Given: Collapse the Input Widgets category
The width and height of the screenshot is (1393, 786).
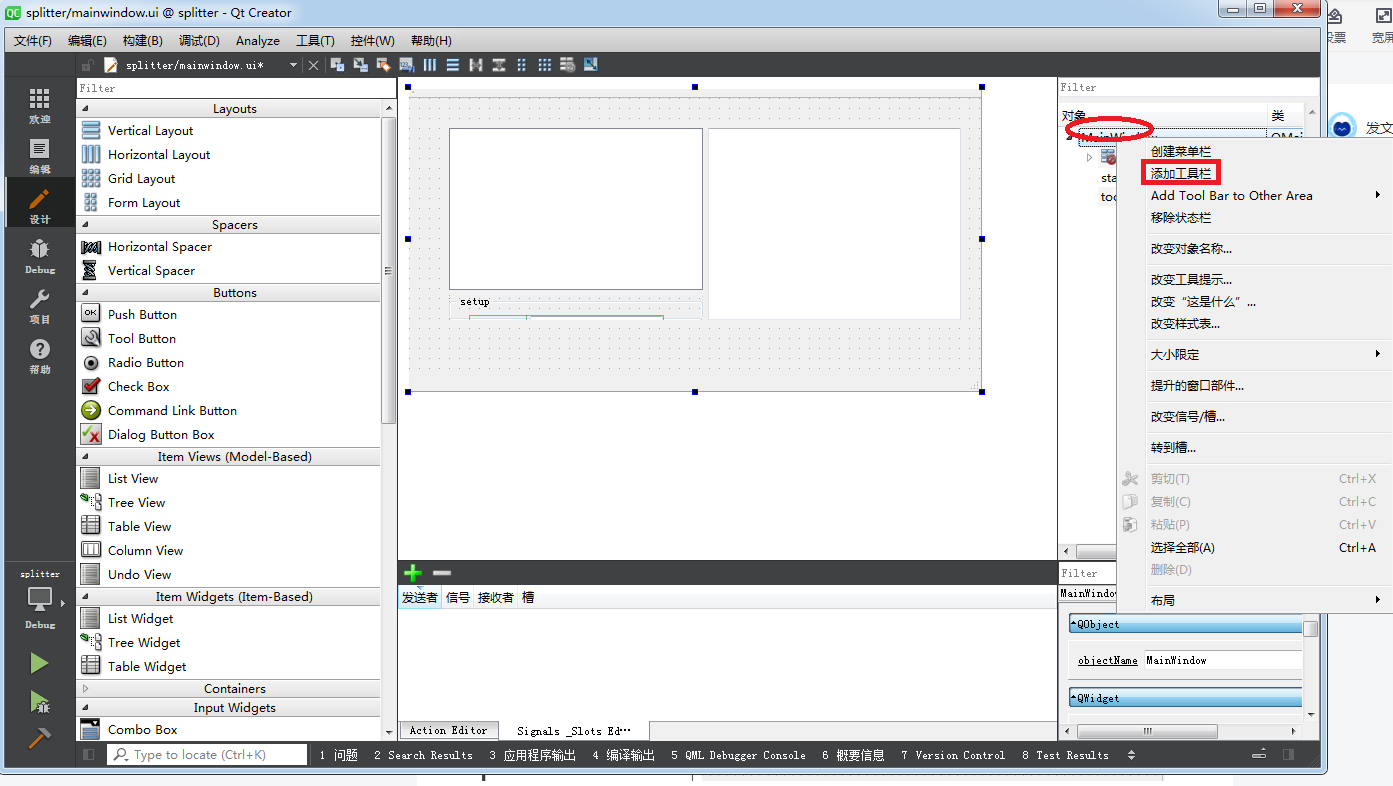Looking at the screenshot, I should pyautogui.click(x=85, y=708).
